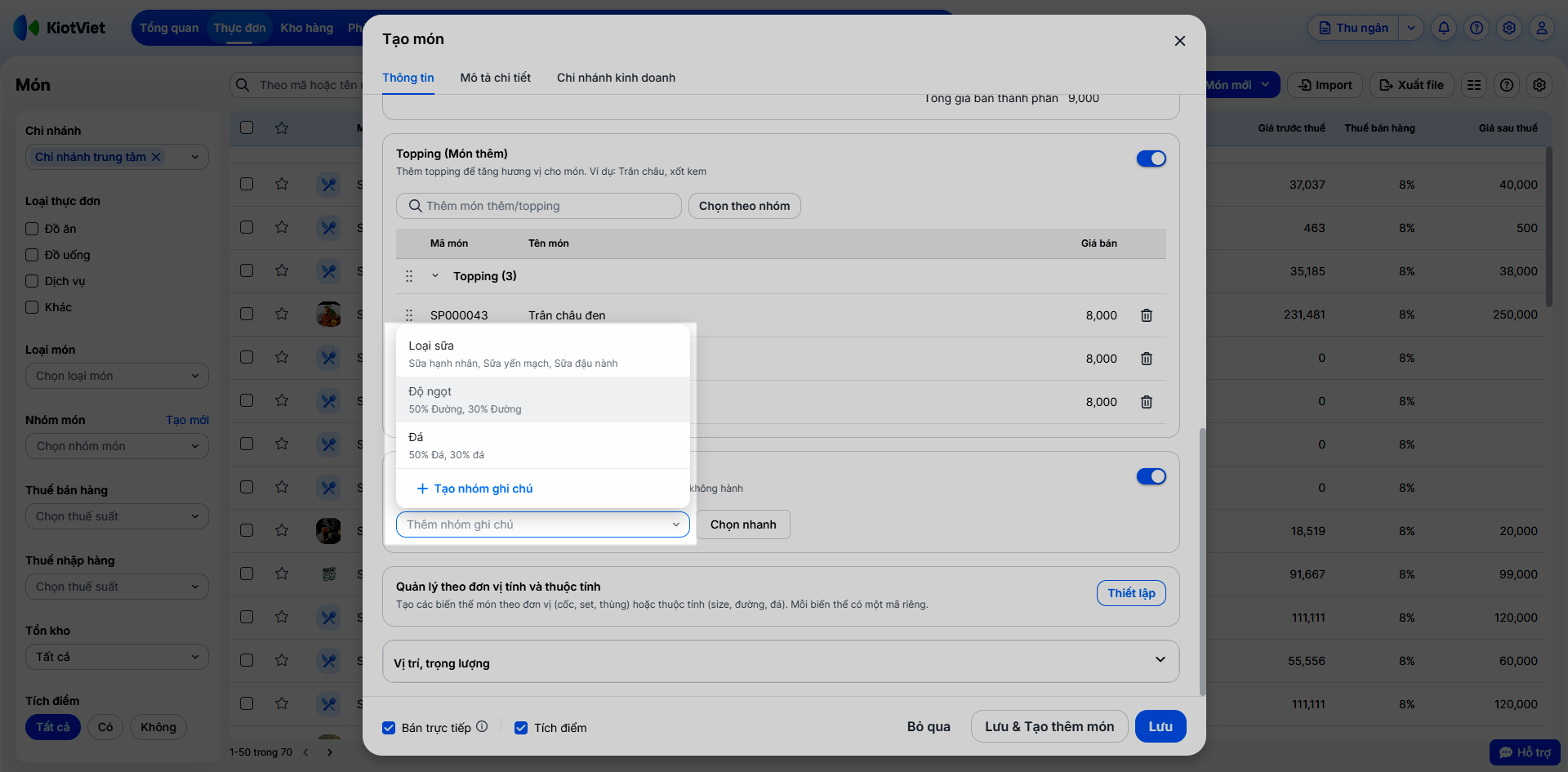
Task: Switch to the Mô tả chi tiết tab
Action: click(x=495, y=78)
